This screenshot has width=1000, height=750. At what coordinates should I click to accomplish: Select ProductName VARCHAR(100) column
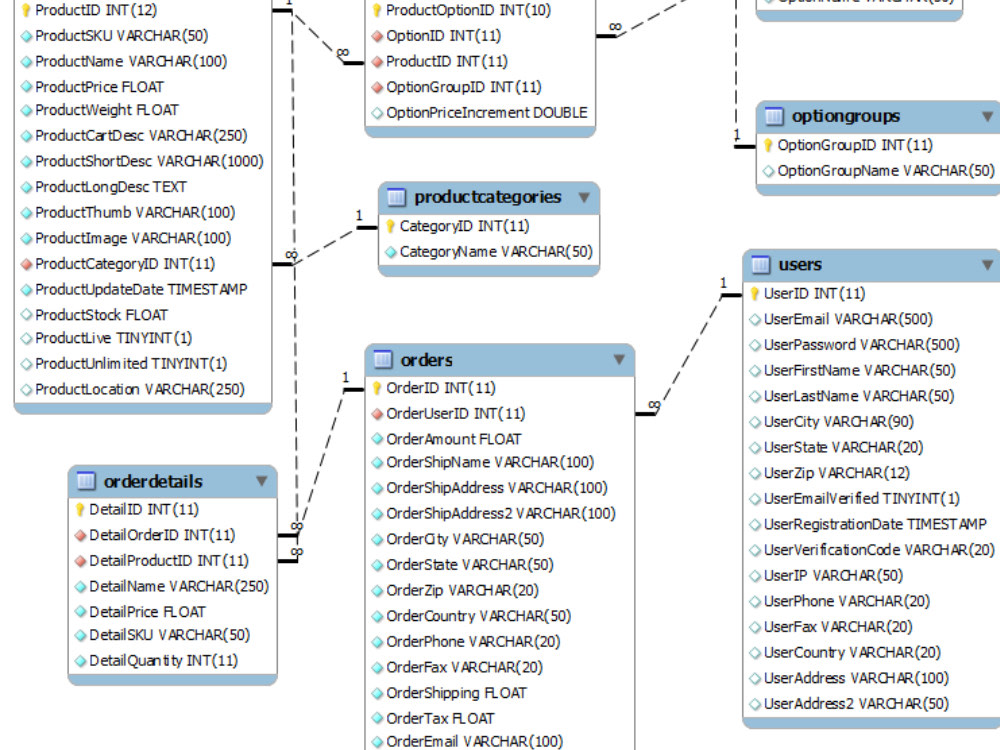click(x=131, y=62)
